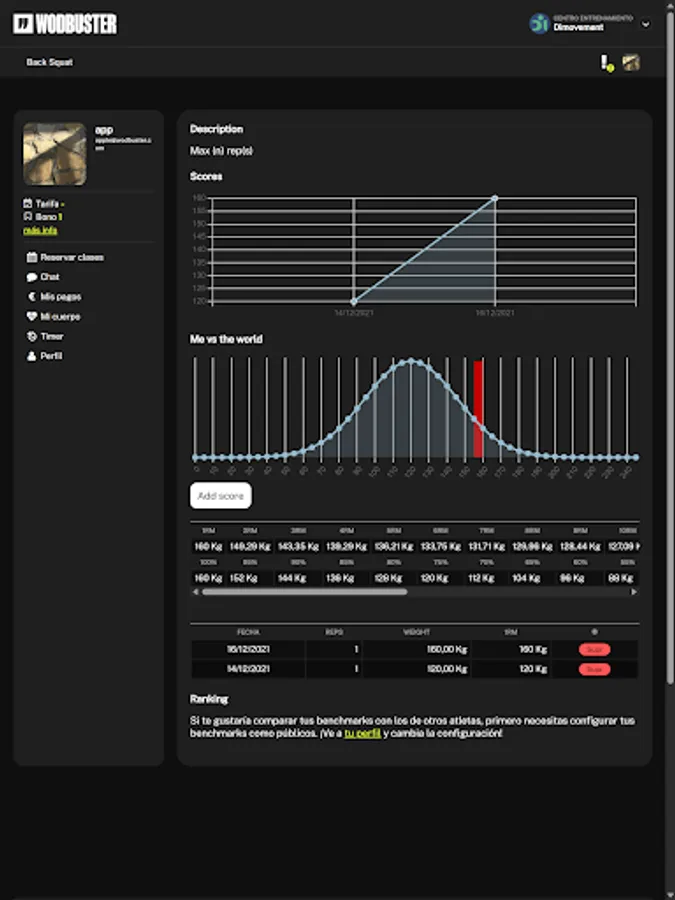Click the Perfil person icon
The image size is (675, 900).
click(32, 356)
